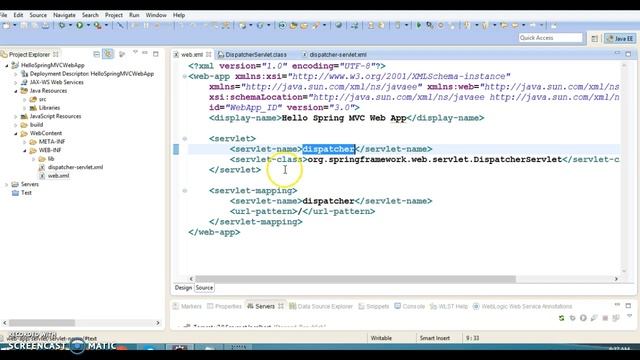Click the Open Type toolbar icon
This screenshot has height=360, width=640.
pyautogui.click(x=293, y=25)
